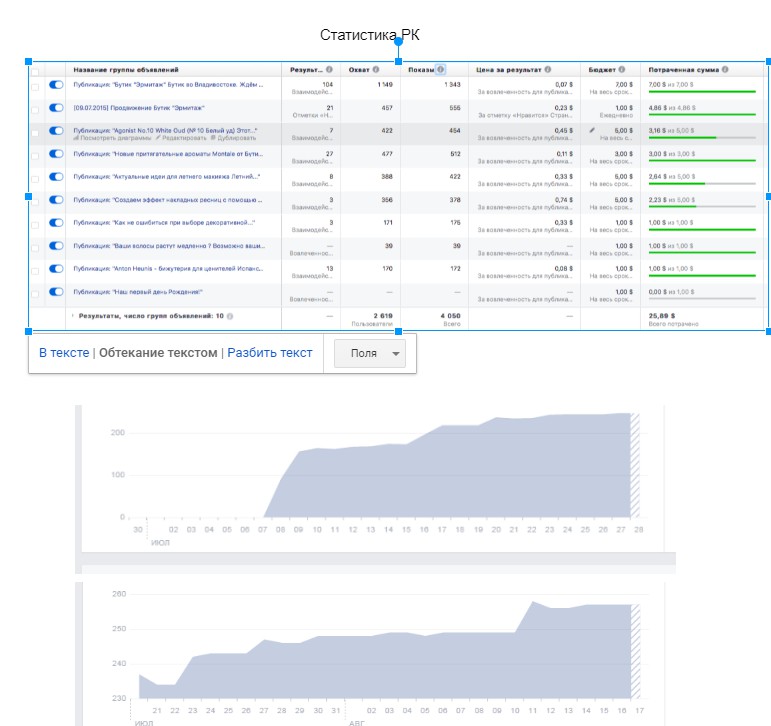
Task: Toggle the Ваши волосы растут медленно ad set
Action: point(56,246)
